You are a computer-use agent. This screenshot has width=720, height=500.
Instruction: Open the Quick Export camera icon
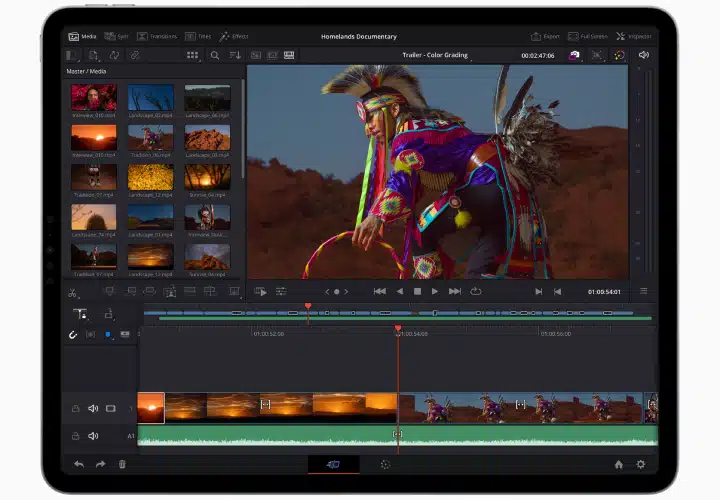click(574, 56)
